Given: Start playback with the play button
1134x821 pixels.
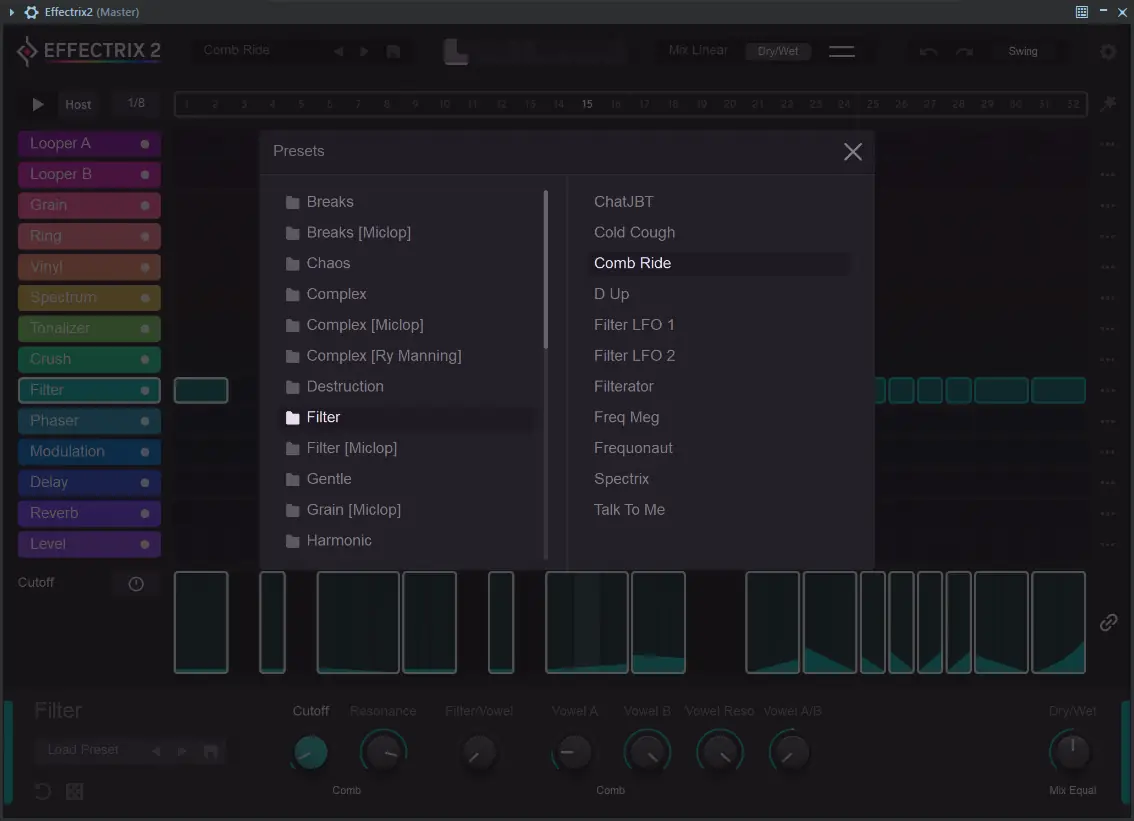Looking at the screenshot, I should 38,104.
